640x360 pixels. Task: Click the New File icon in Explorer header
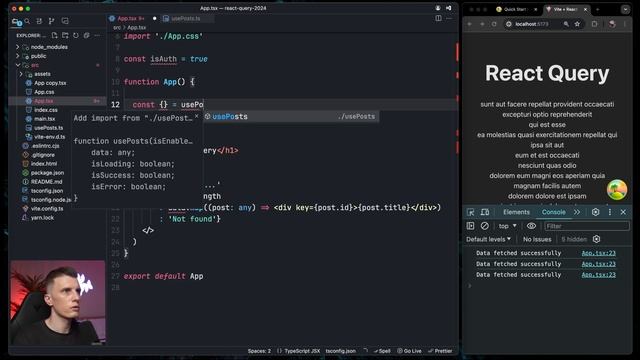pyautogui.click(x=55, y=36)
